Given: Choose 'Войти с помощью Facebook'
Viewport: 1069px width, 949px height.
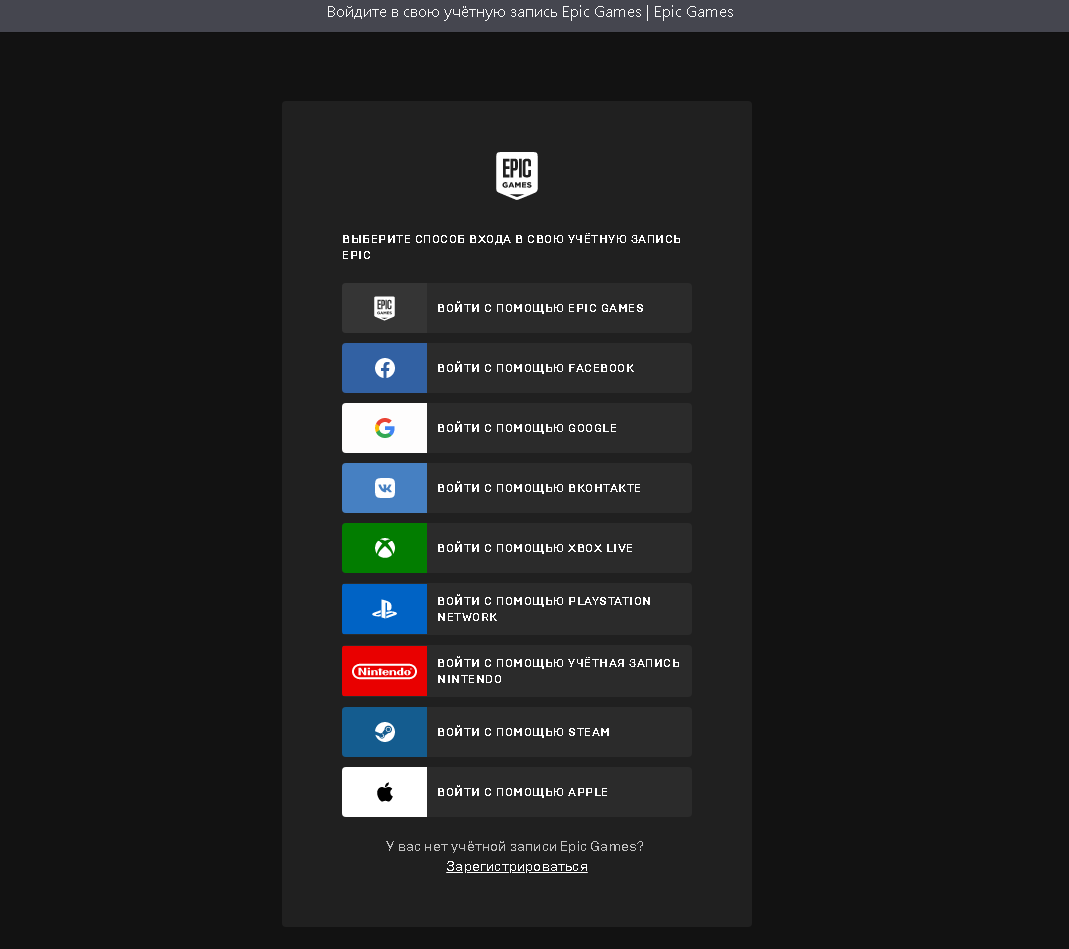Looking at the screenshot, I should coord(517,368).
